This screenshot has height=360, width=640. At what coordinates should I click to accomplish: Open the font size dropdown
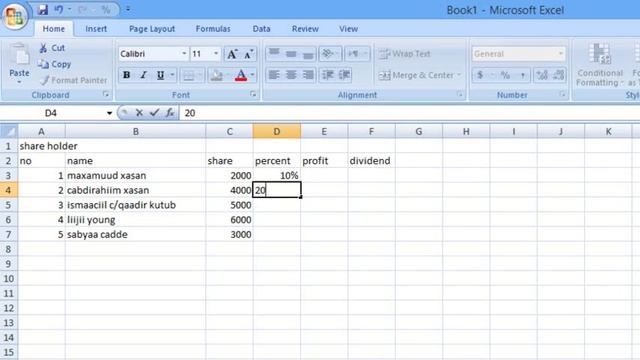pos(216,54)
